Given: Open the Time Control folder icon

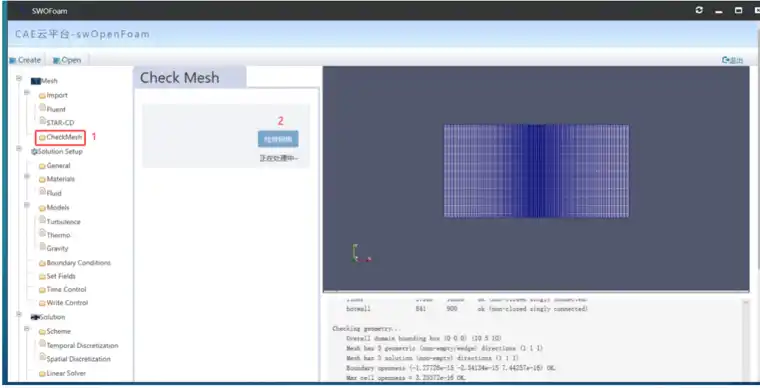Looking at the screenshot, I should tap(42, 290).
